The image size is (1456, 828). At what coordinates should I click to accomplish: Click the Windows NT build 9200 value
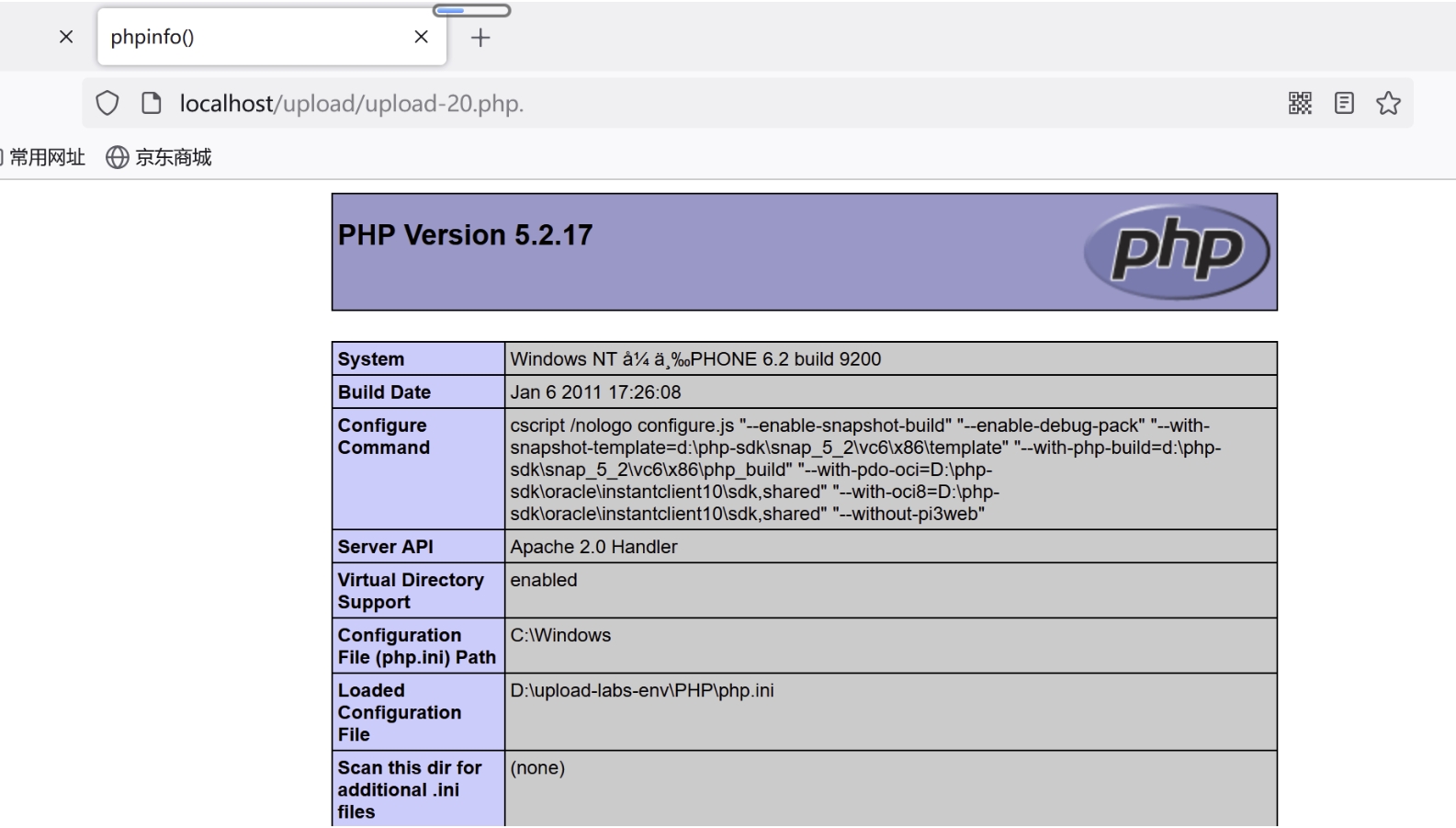coord(695,359)
